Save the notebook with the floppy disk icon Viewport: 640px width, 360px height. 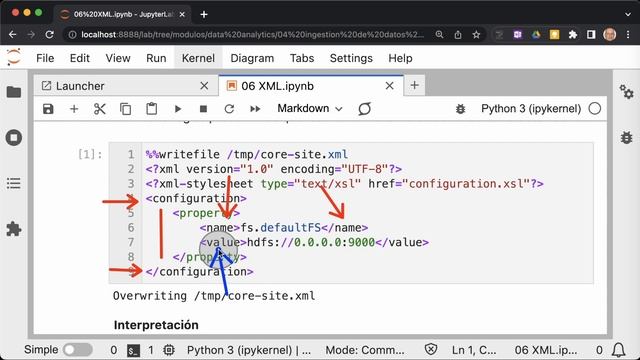48,109
